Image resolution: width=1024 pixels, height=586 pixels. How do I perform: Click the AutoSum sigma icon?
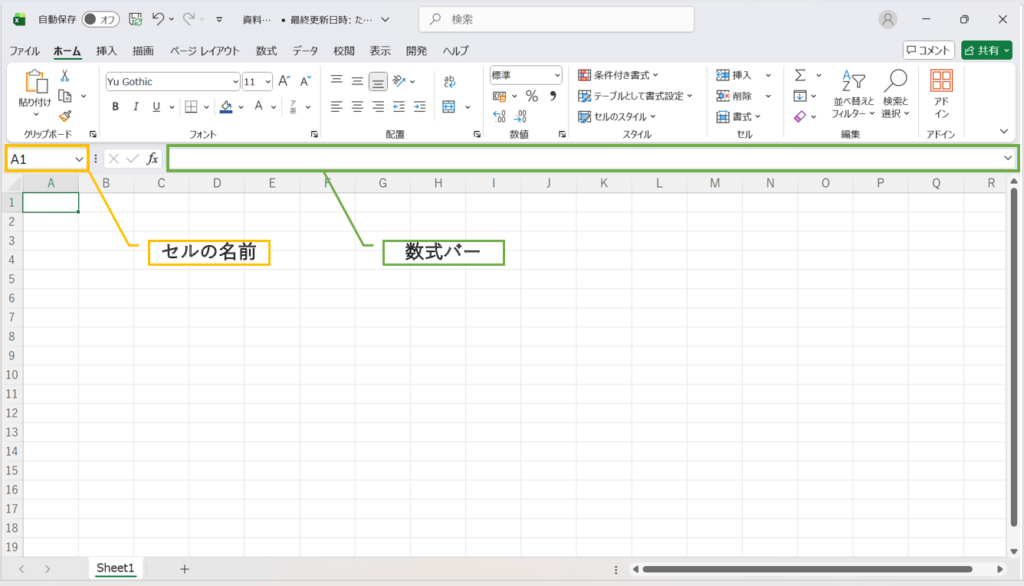pyautogui.click(x=800, y=75)
